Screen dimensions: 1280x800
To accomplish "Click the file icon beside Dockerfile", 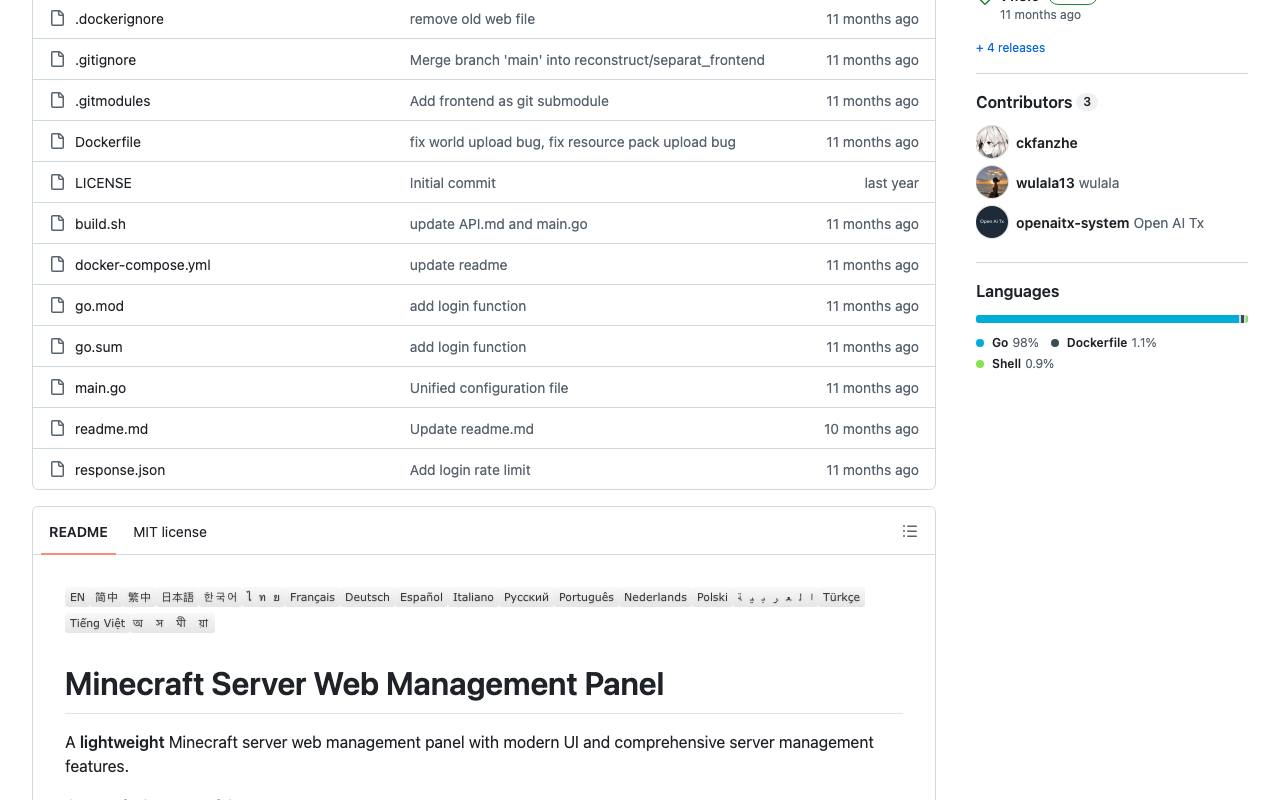I will (x=57, y=141).
